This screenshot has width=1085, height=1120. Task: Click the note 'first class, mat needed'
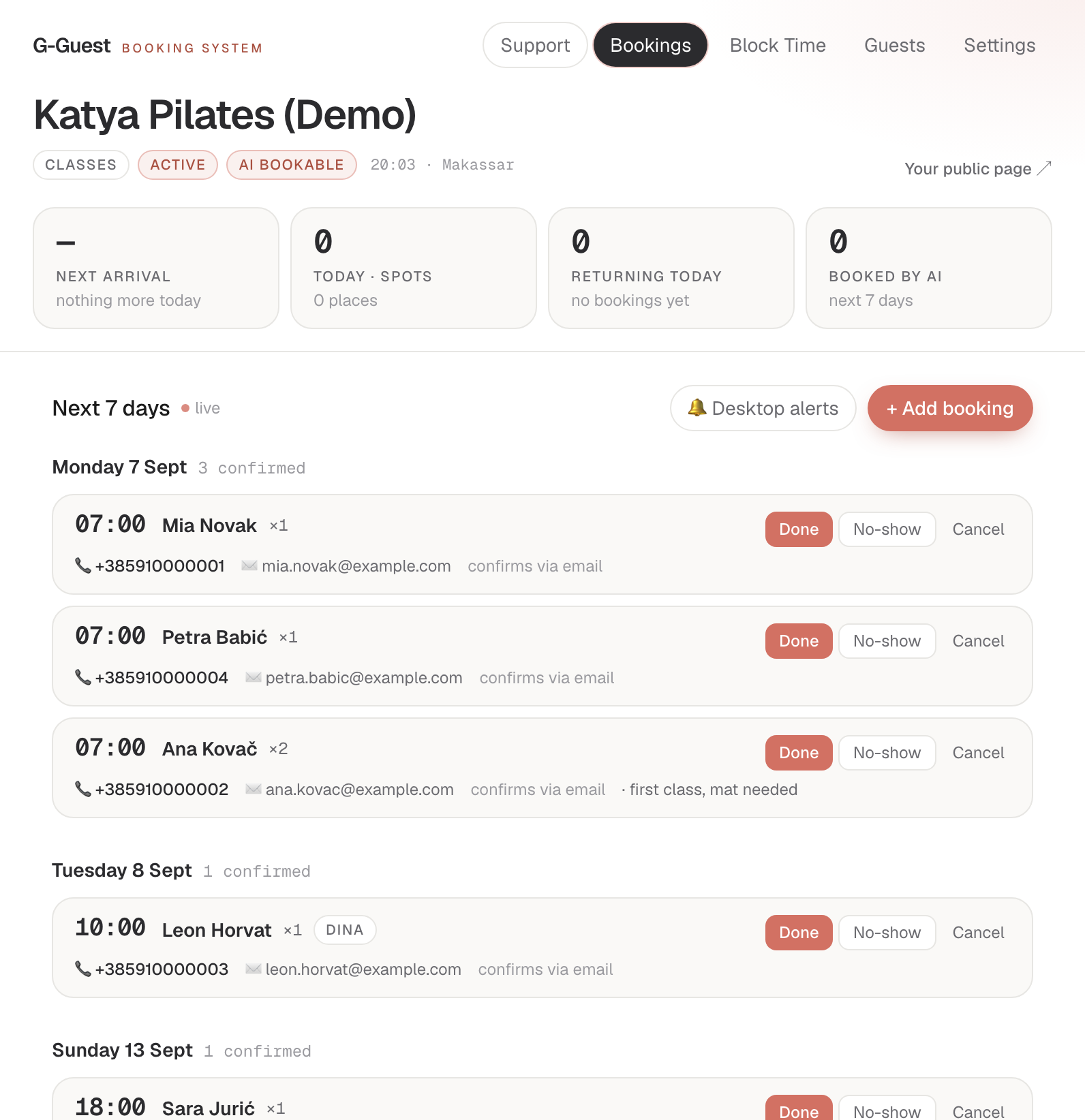coord(714,790)
